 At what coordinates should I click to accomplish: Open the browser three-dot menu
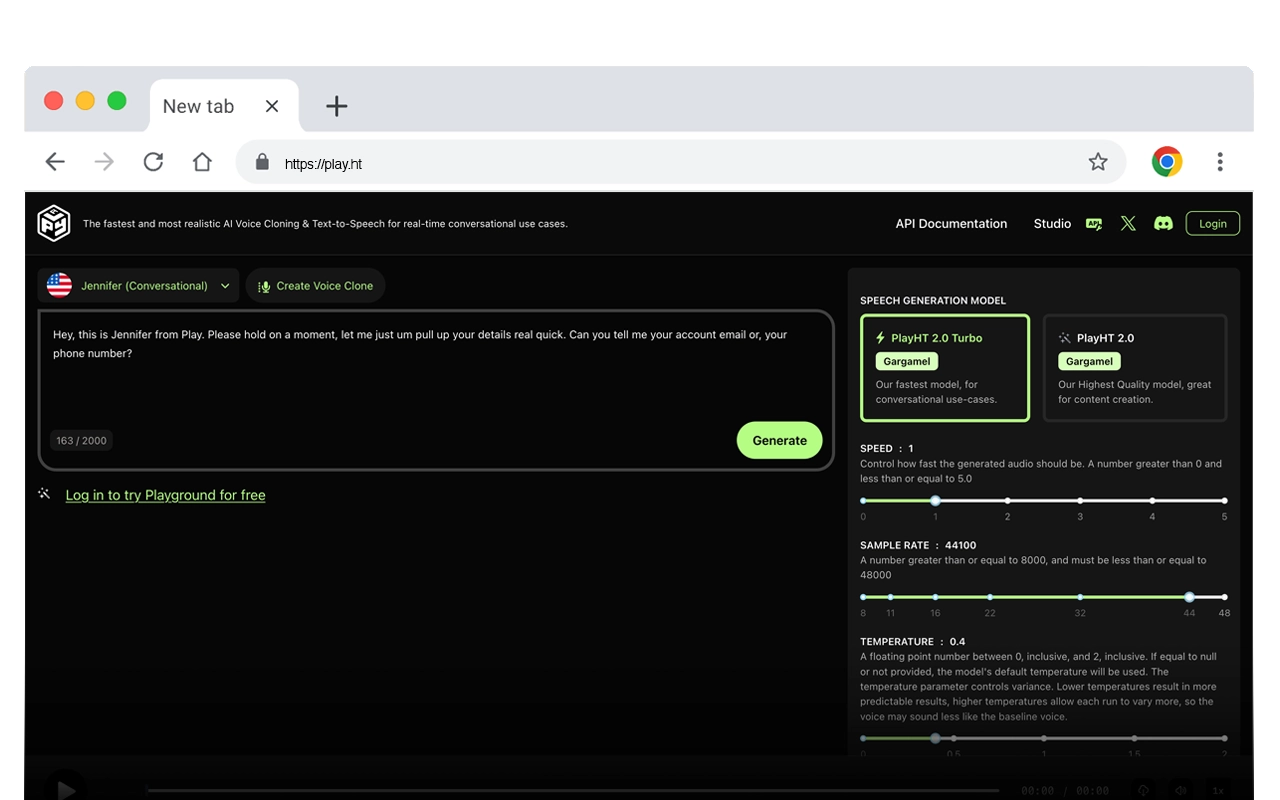tap(1220, 162)
